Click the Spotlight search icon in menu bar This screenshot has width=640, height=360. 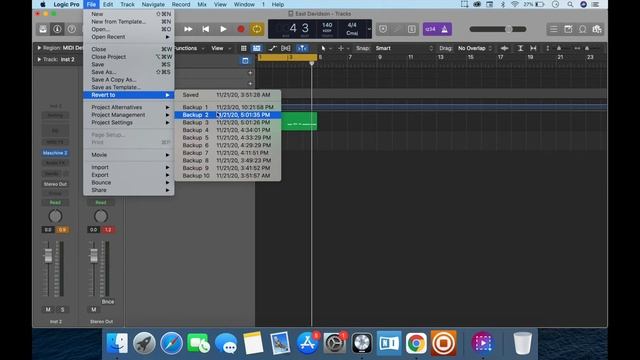[570, 4]
